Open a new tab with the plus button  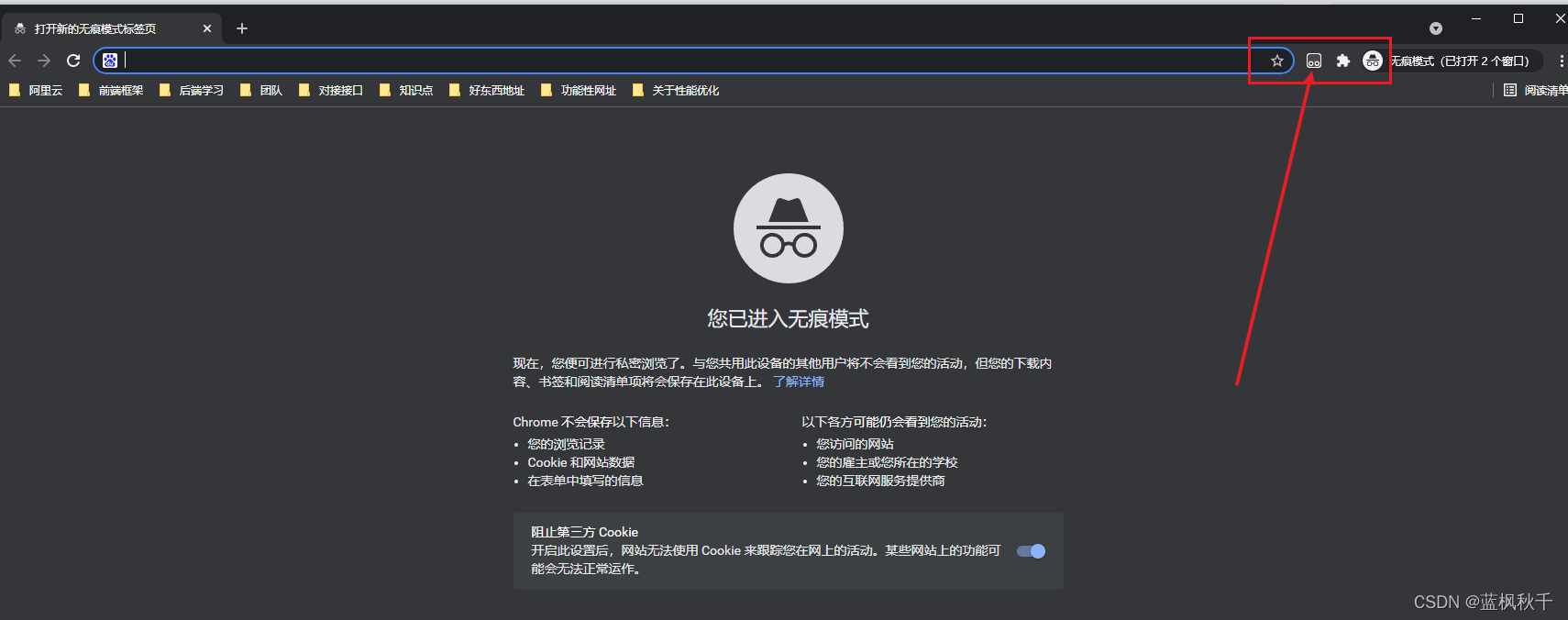tap(242, 28)
